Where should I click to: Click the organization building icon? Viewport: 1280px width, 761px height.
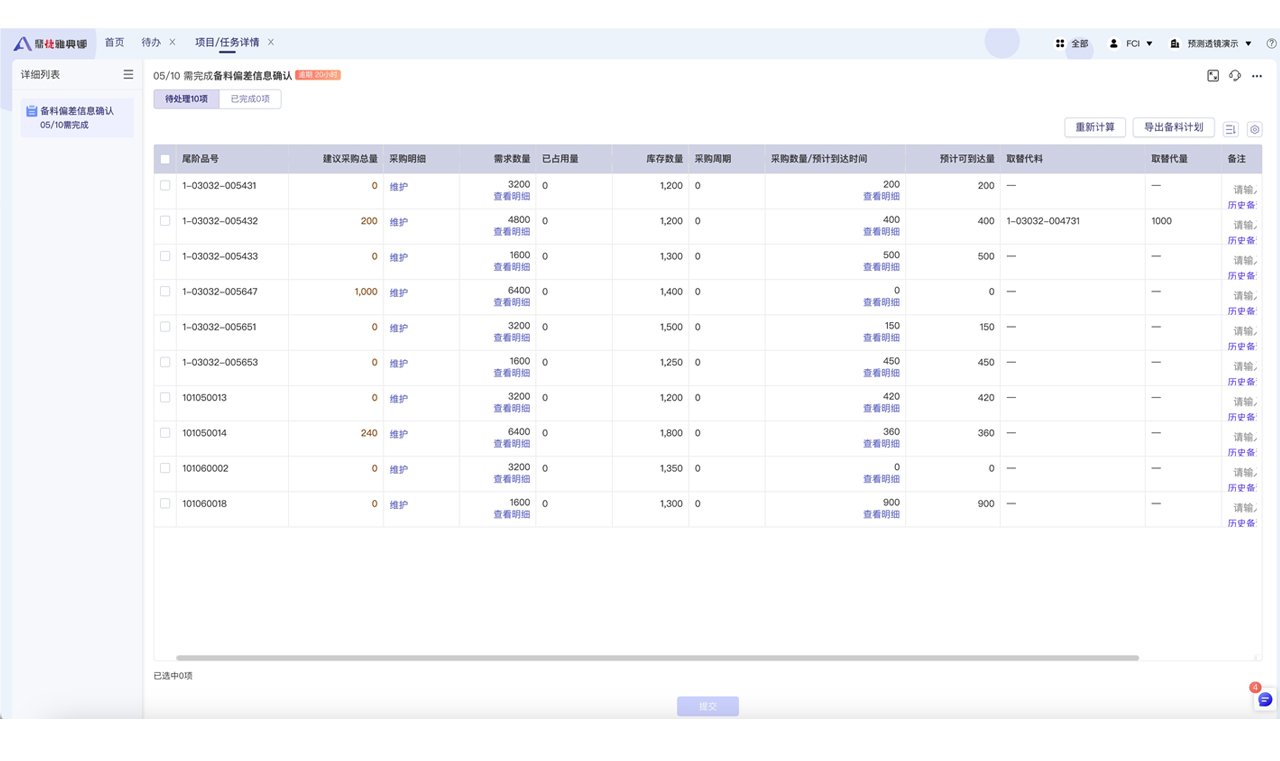point(1175,44)
